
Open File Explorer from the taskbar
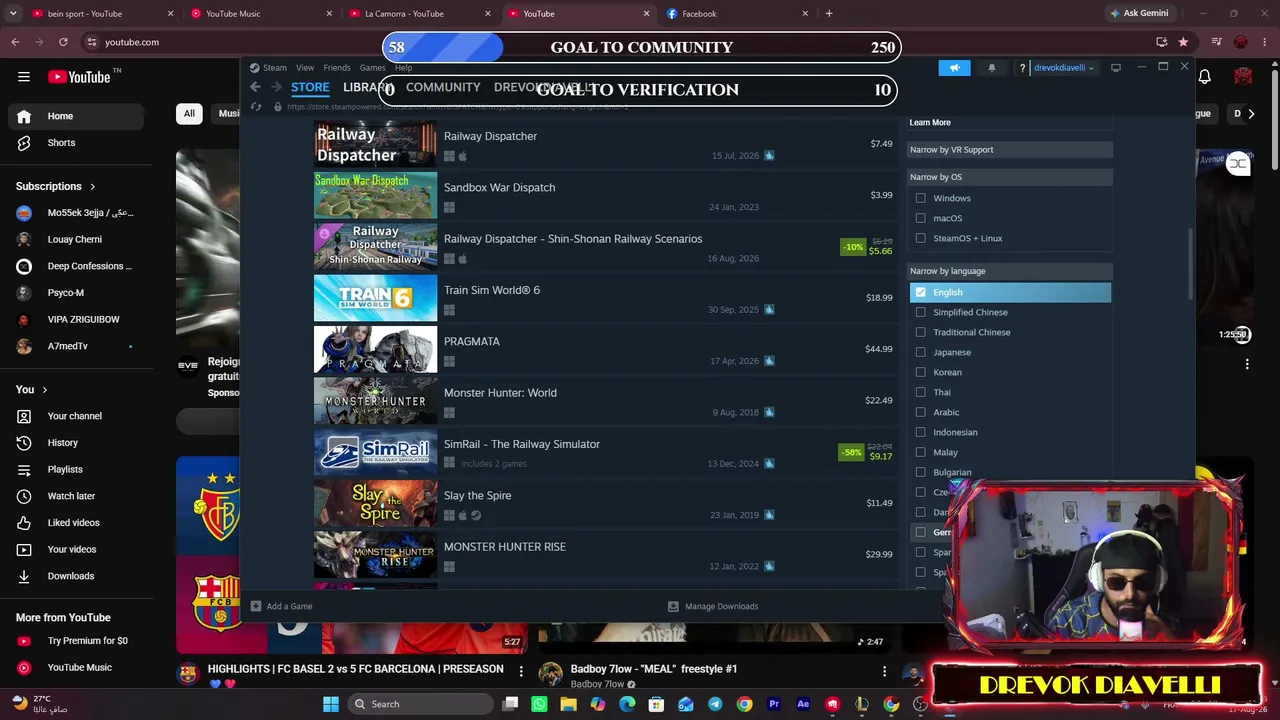pyautogui.click(x=568, y=704)
